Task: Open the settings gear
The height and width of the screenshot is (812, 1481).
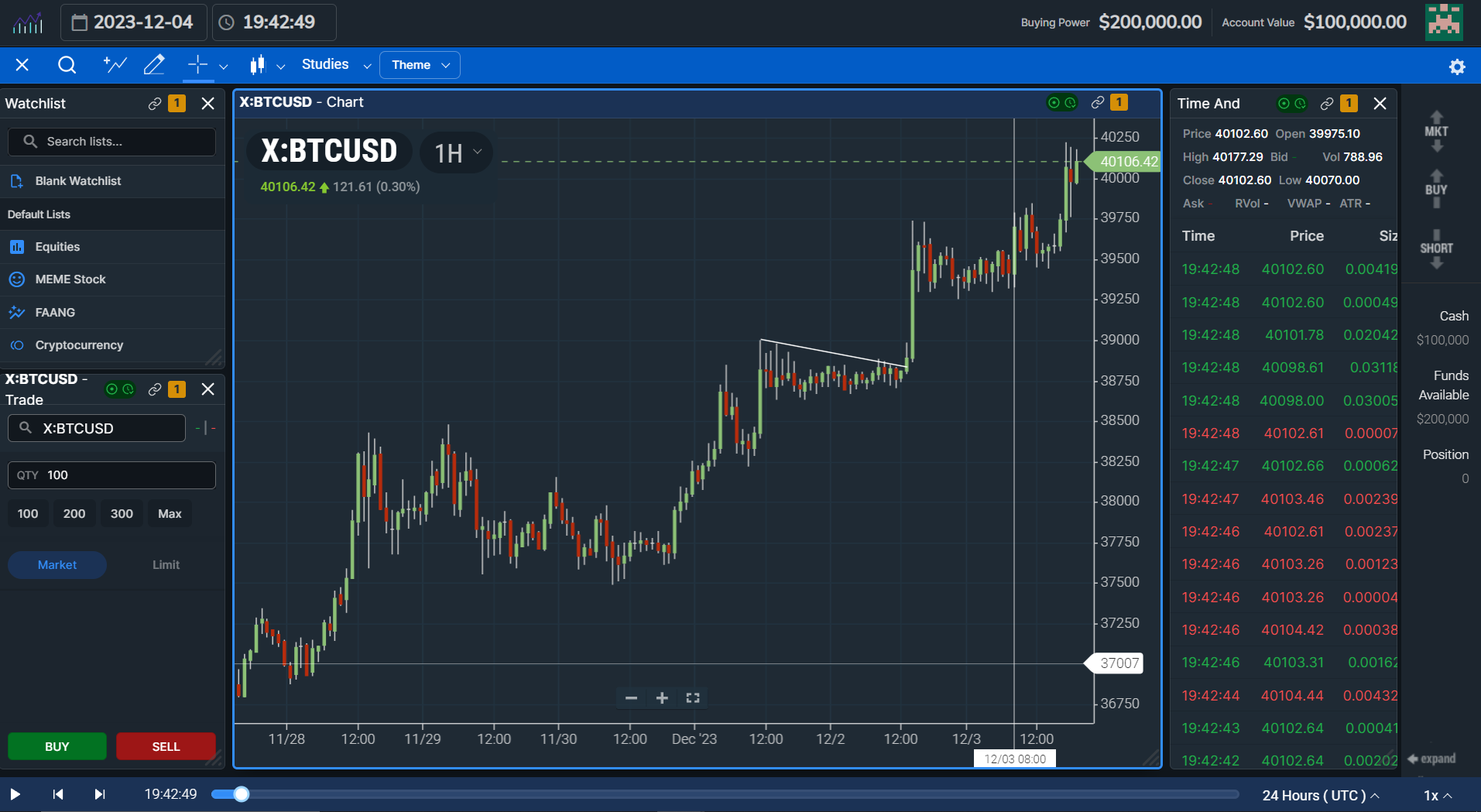Action: click(1458, 66)
